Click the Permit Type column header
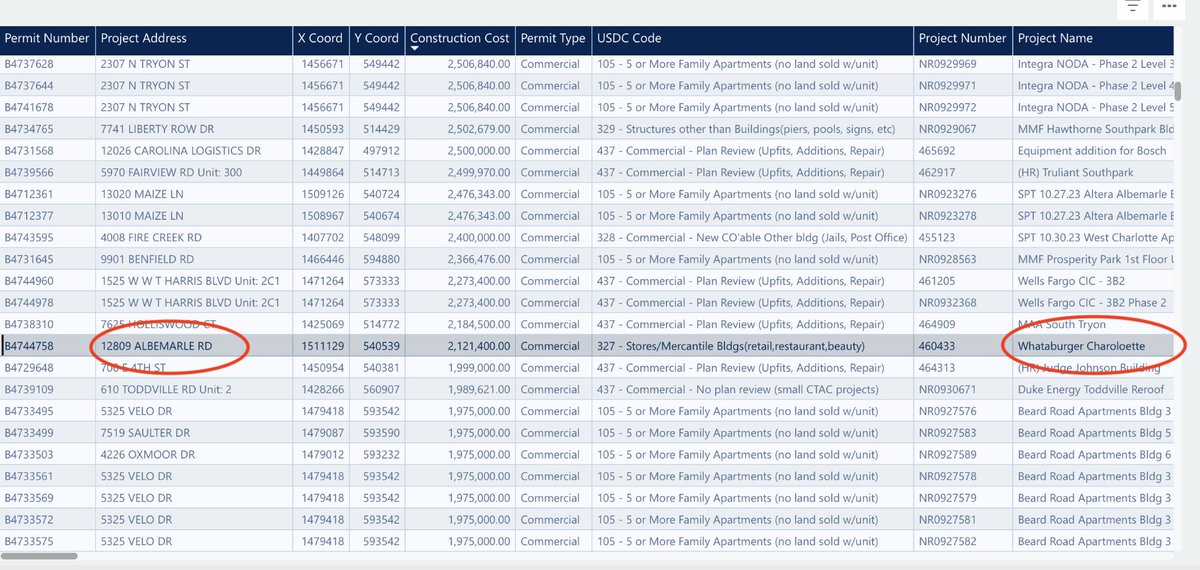1200x570 pixels. click(553, 38)
